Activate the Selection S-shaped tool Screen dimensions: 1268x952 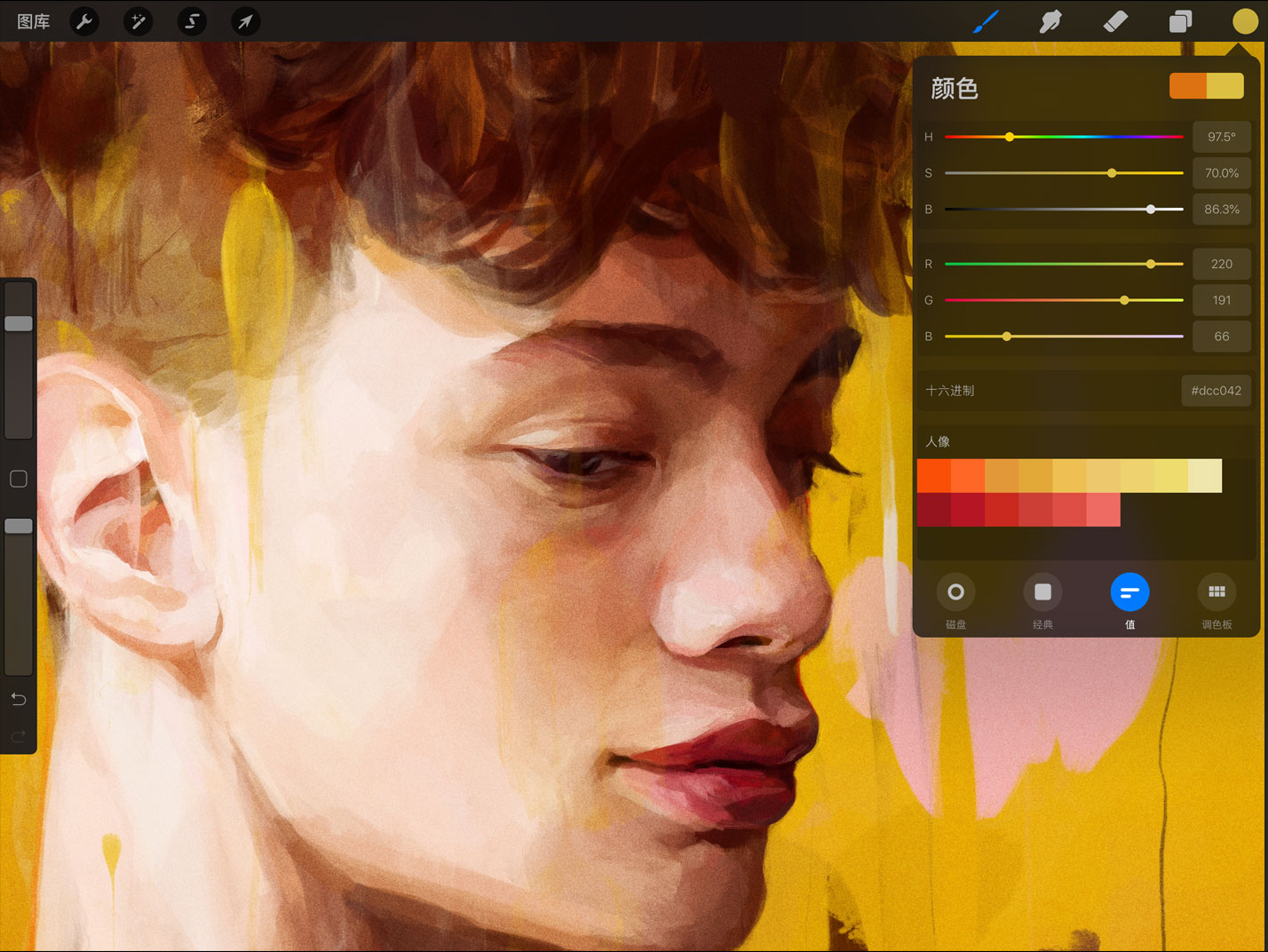(x=192, y=21)
